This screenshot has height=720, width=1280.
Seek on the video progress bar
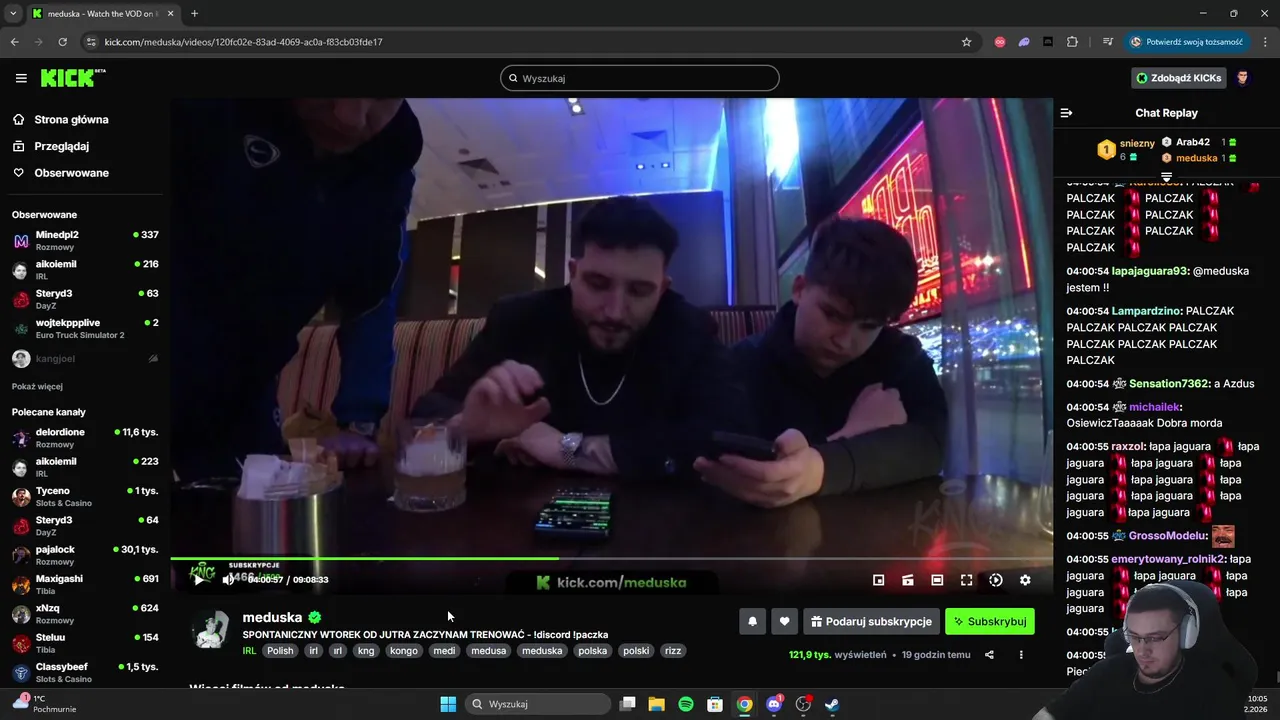(611, 558)
